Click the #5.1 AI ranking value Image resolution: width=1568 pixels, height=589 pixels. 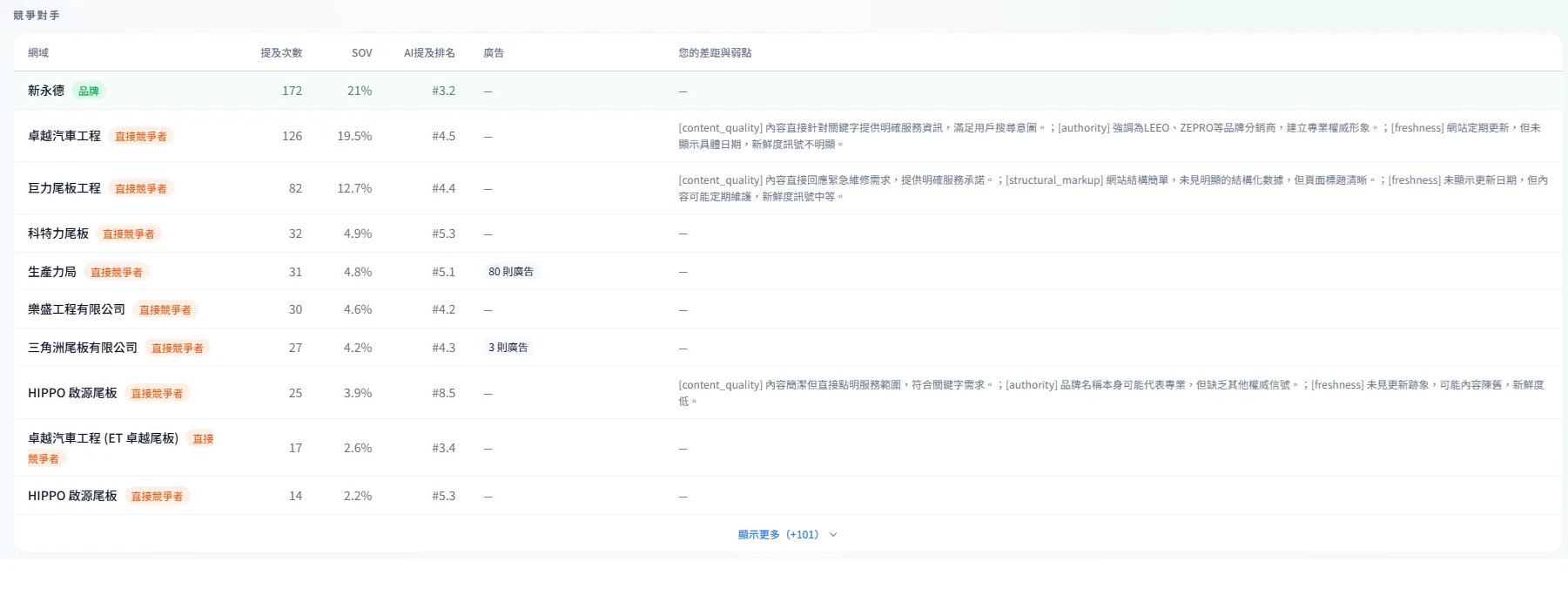(443, 272)
